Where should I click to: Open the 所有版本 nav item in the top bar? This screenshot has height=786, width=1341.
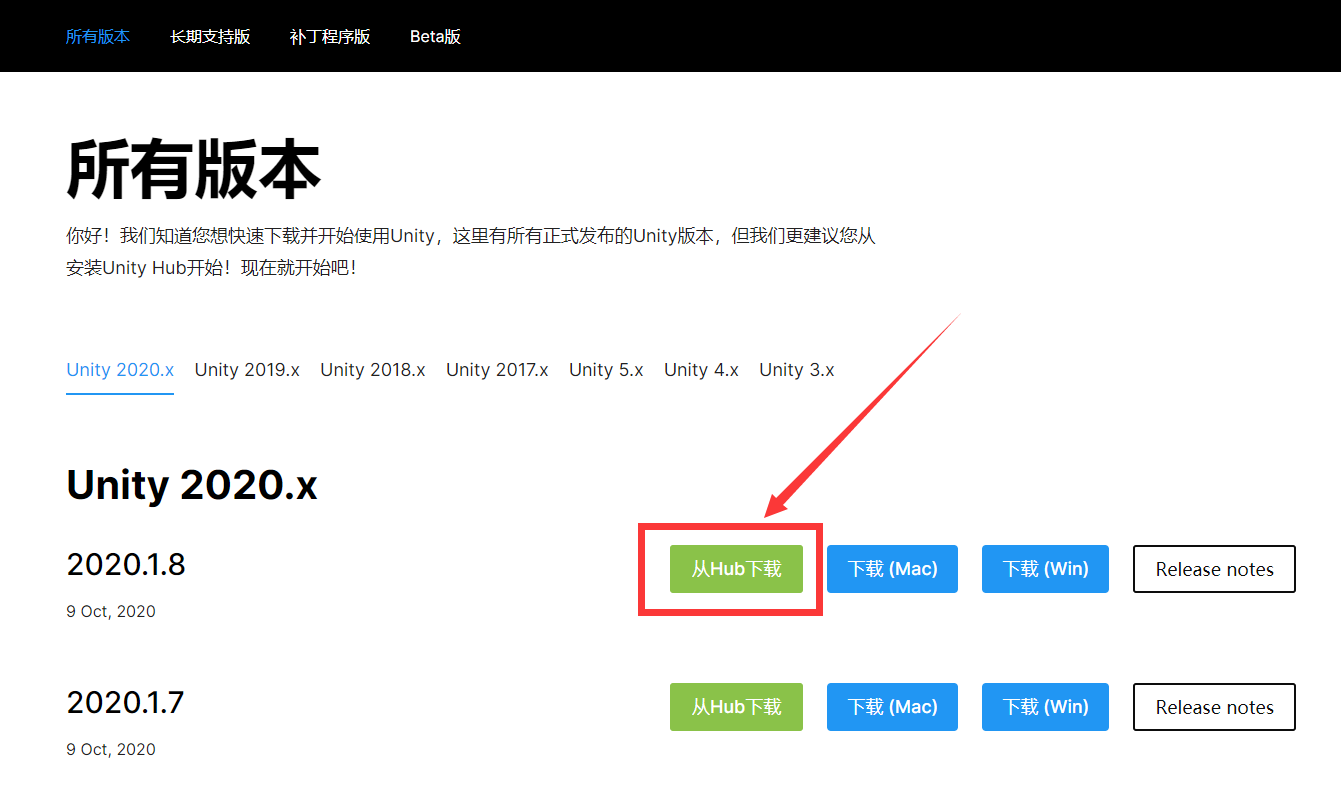(98, 37)
